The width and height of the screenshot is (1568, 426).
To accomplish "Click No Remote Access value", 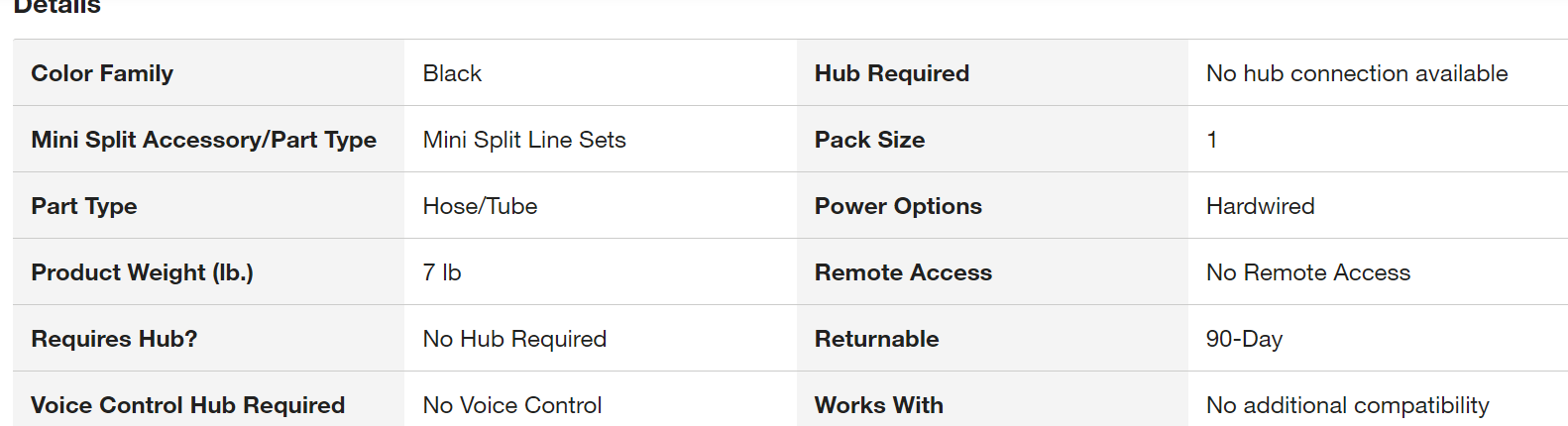I will point(1307,272).
